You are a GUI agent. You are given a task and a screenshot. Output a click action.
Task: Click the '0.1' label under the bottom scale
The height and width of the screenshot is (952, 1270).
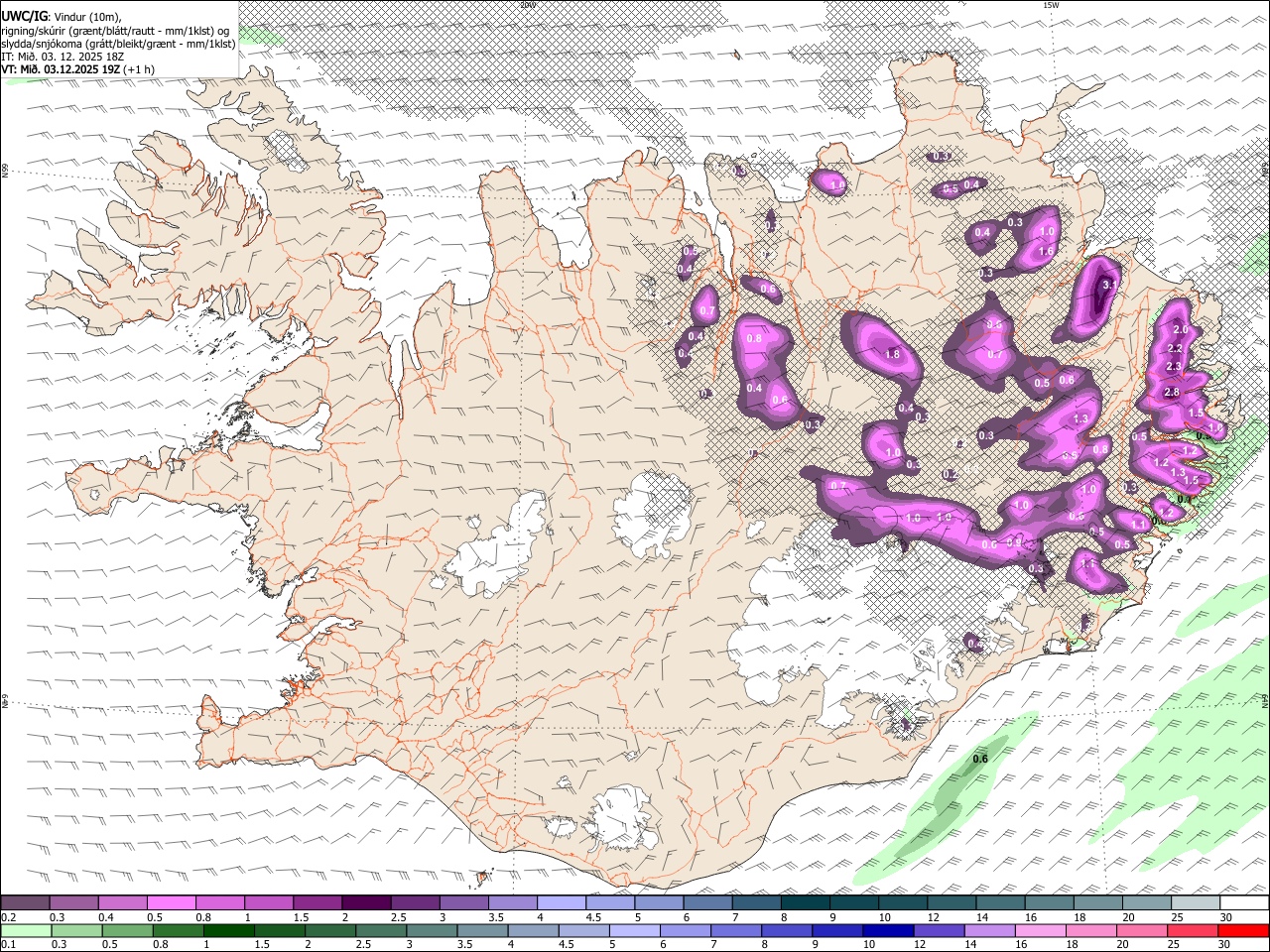(9, 944)
